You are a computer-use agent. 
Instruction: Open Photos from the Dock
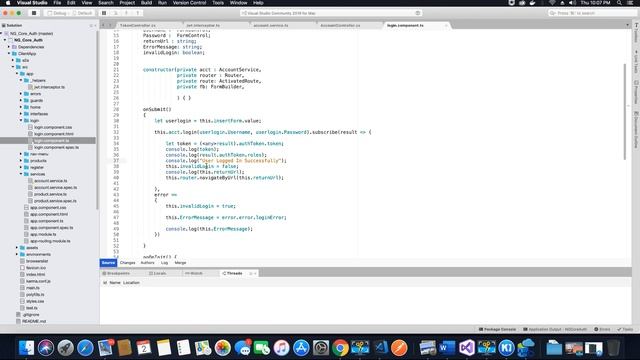pyautogui.click(x=222, y=348)
